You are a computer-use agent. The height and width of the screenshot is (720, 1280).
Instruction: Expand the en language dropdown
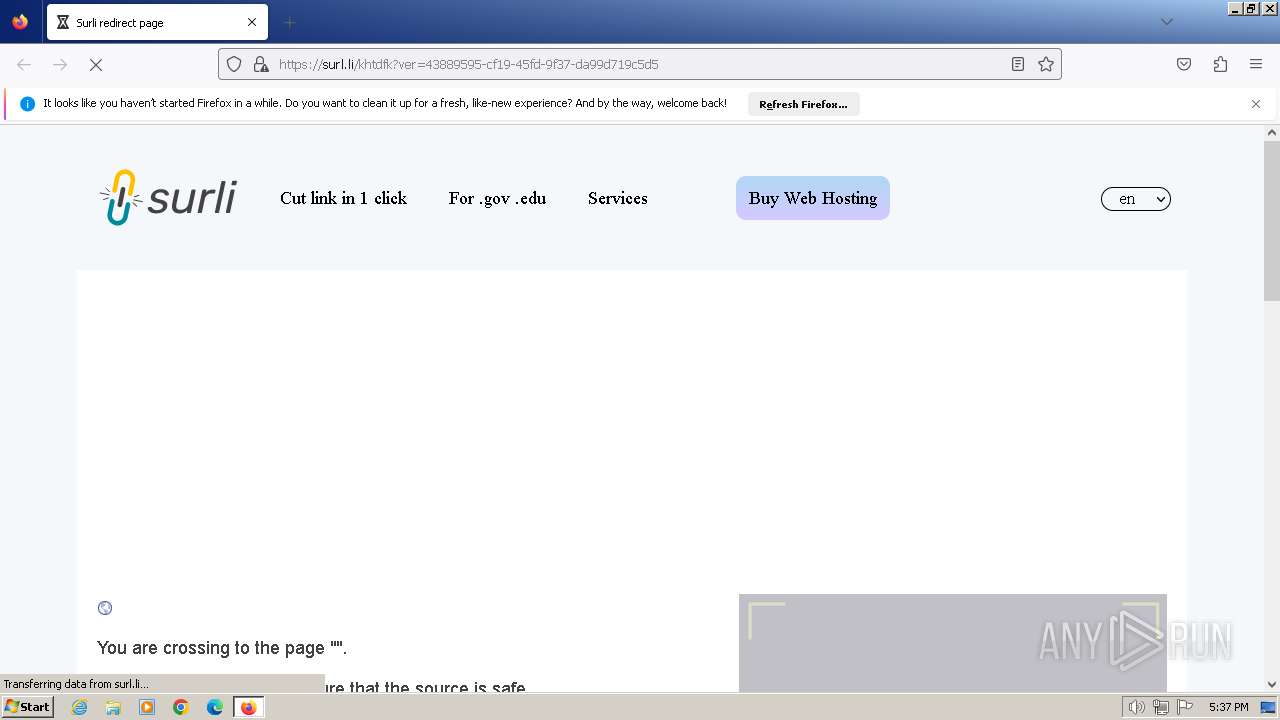[x=1136, y=199]
